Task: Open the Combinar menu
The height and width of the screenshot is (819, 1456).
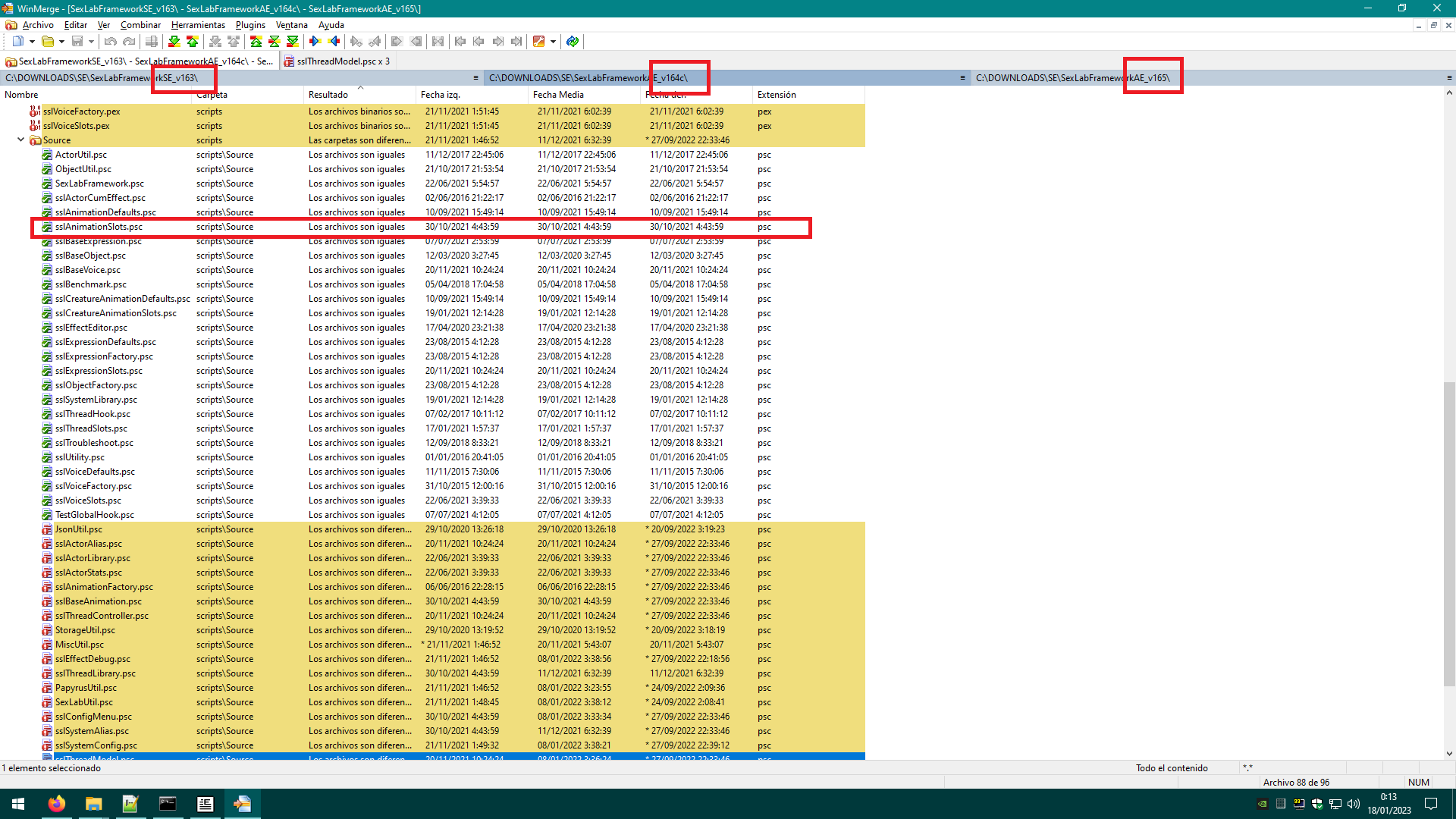Action: (140, 25)
